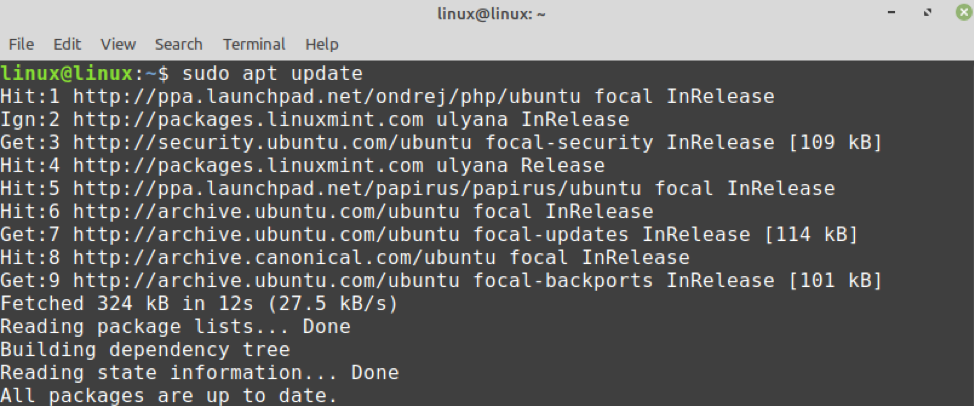Image resolution: width=974 pixels, height=406 pixels.
Task: Open the Edit menu
Action: pos(67,44)
